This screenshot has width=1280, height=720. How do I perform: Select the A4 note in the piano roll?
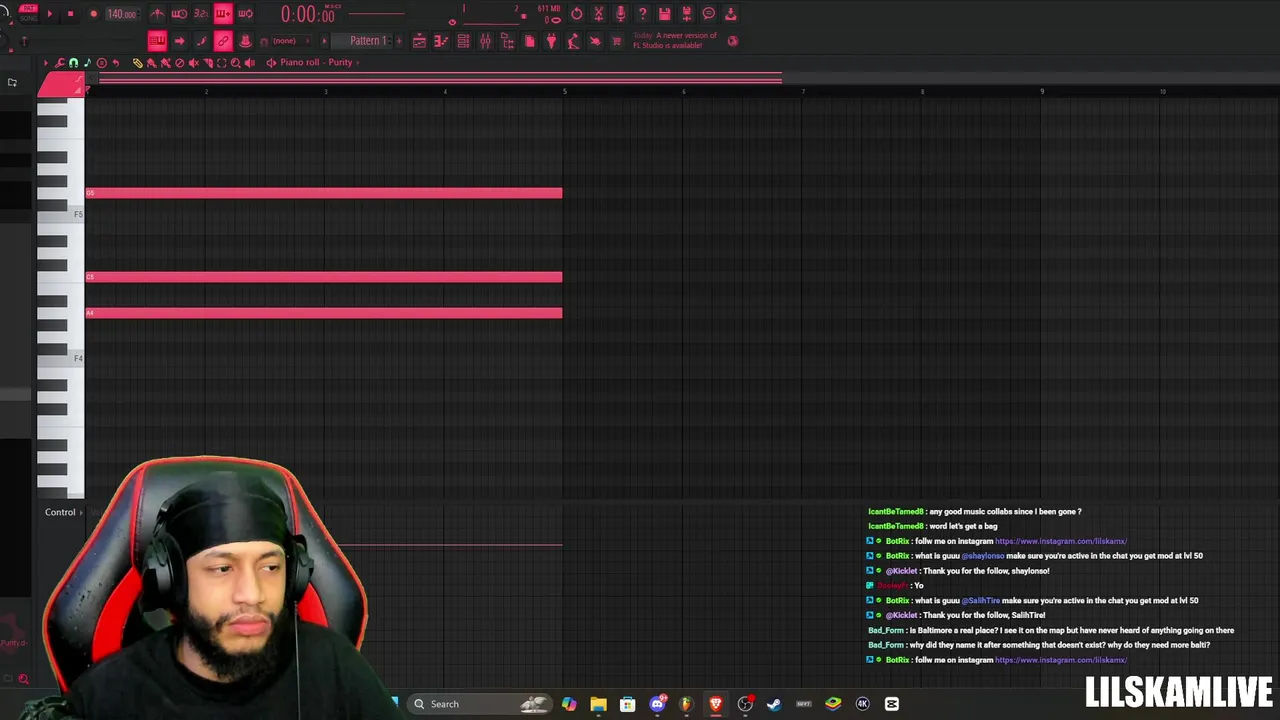324,313
